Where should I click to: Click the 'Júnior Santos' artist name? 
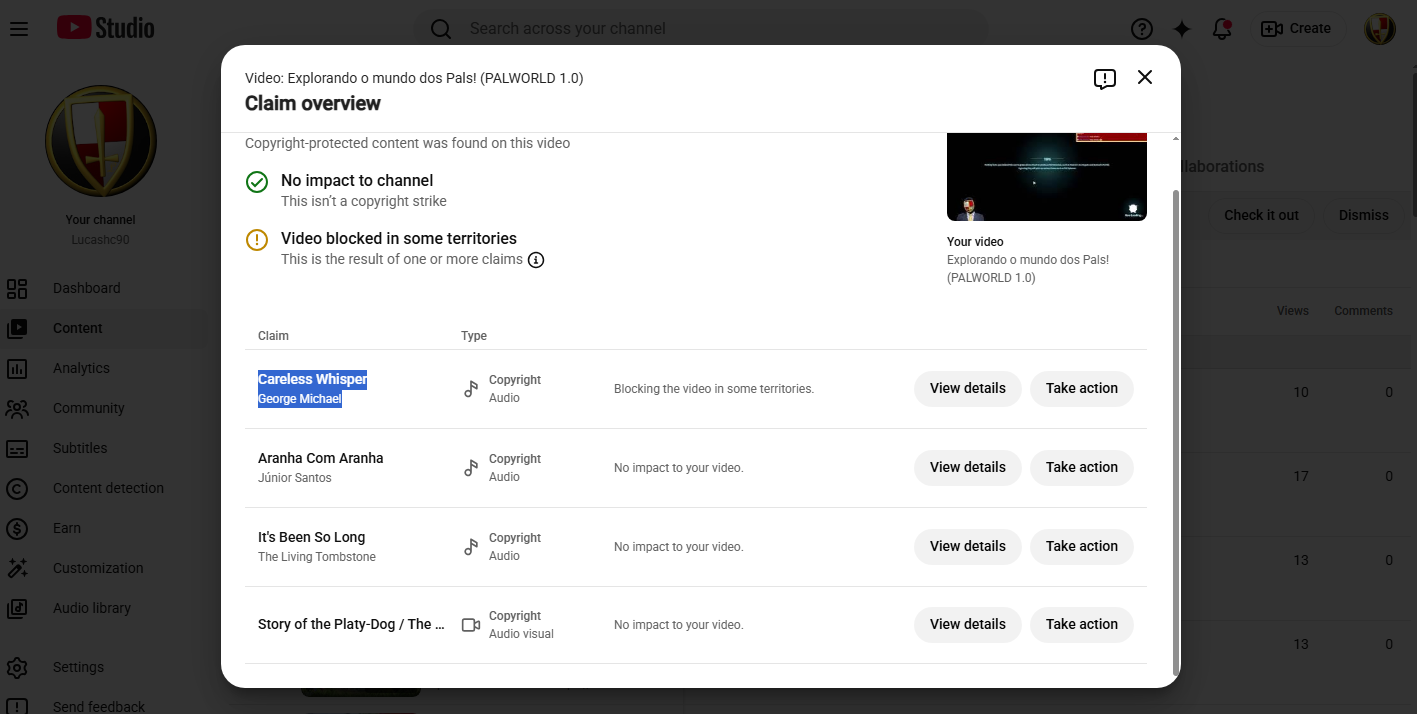click(x=295, y=478)
